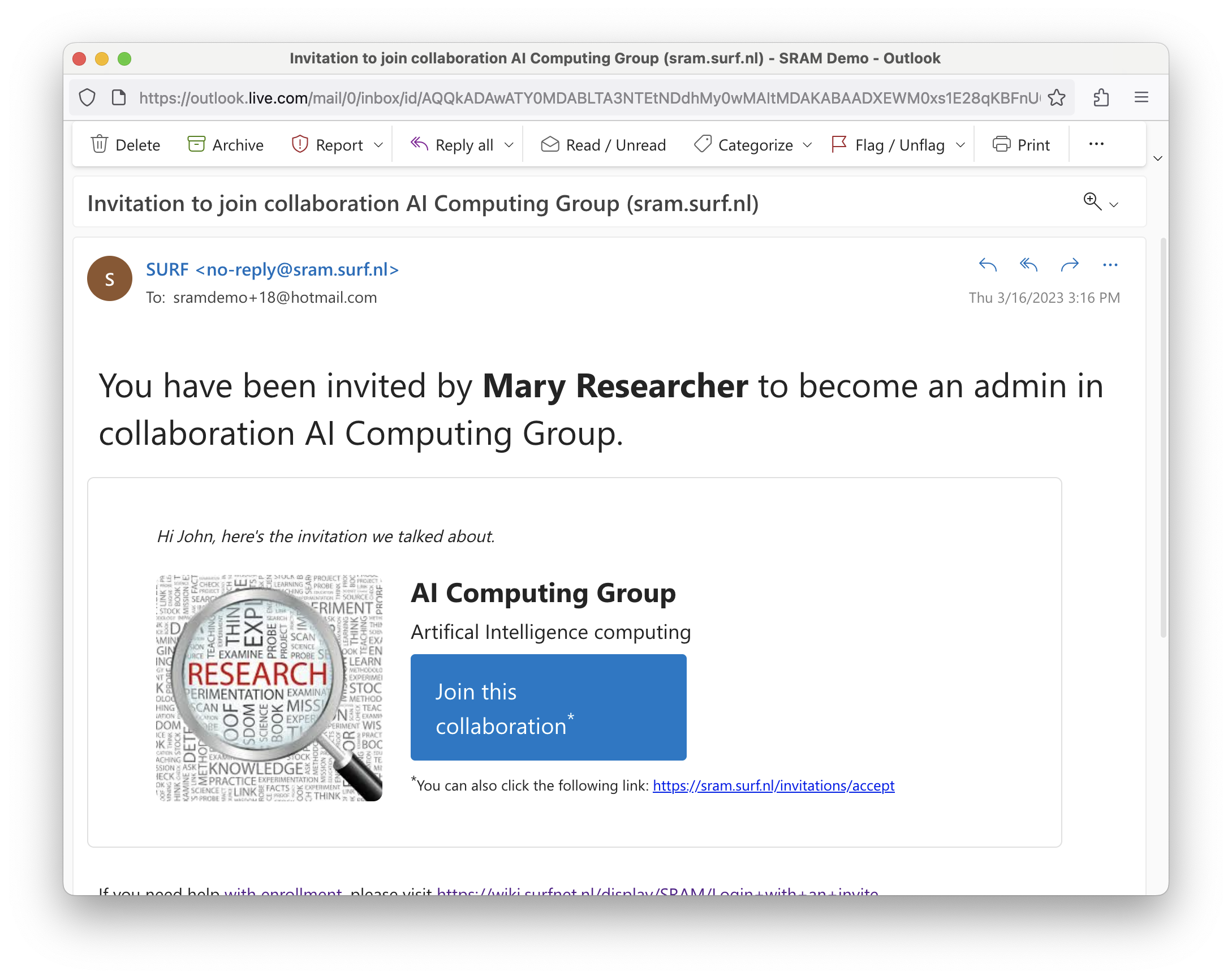Open the browser extensions puzzle icon
1232x979 pixels.
(x=1101, y=98)
